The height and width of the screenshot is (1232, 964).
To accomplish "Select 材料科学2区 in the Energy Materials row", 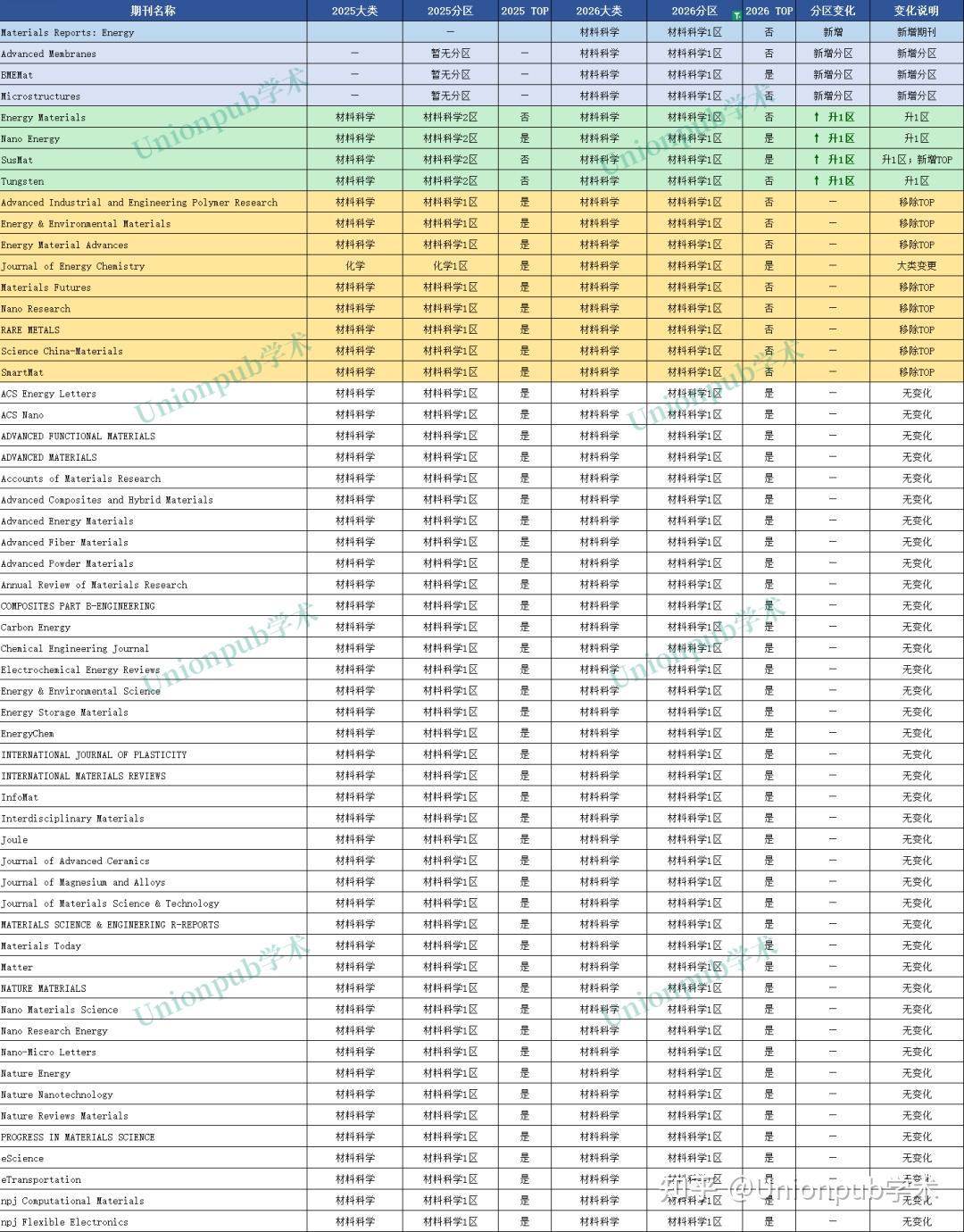I will click(x=451, y=117).
